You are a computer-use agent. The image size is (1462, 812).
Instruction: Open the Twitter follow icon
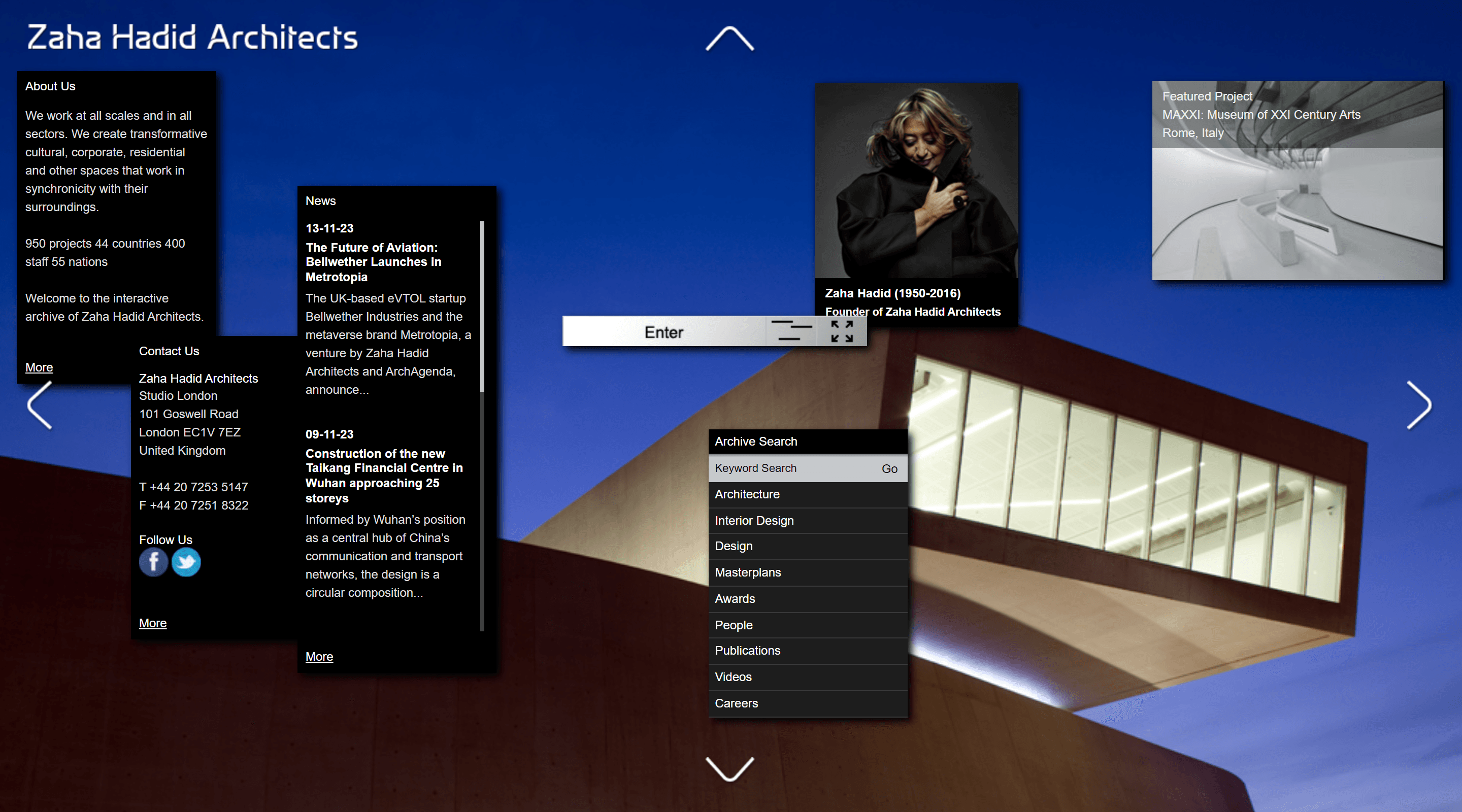pos(186,562)
